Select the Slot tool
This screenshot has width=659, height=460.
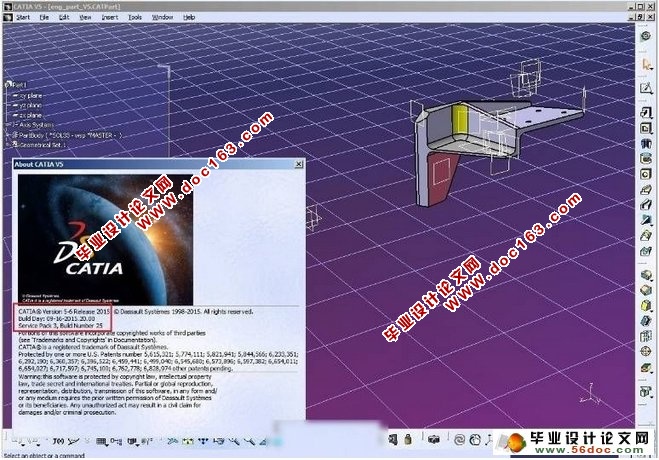646,205
